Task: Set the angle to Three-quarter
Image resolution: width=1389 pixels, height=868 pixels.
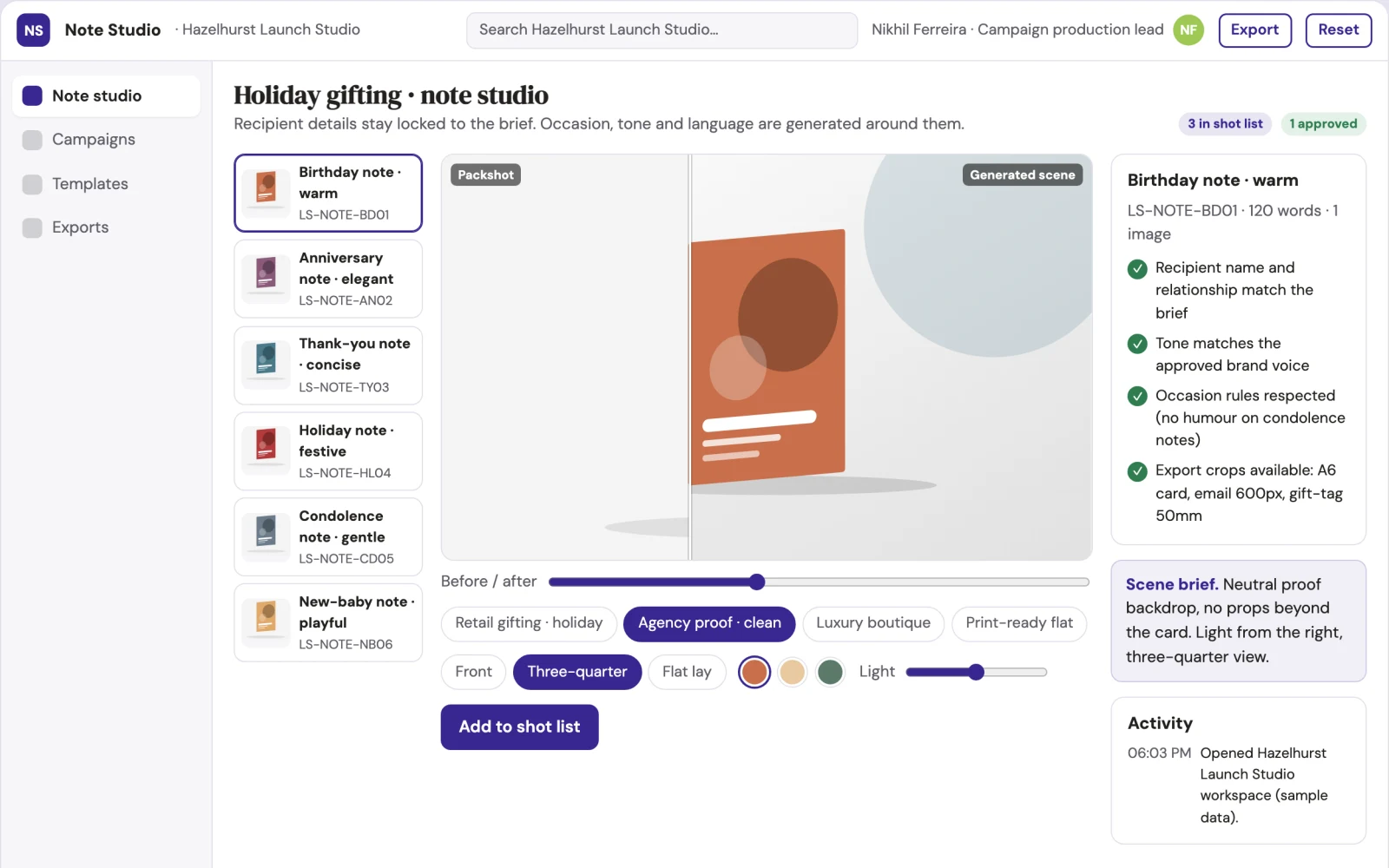Action: 577,672
